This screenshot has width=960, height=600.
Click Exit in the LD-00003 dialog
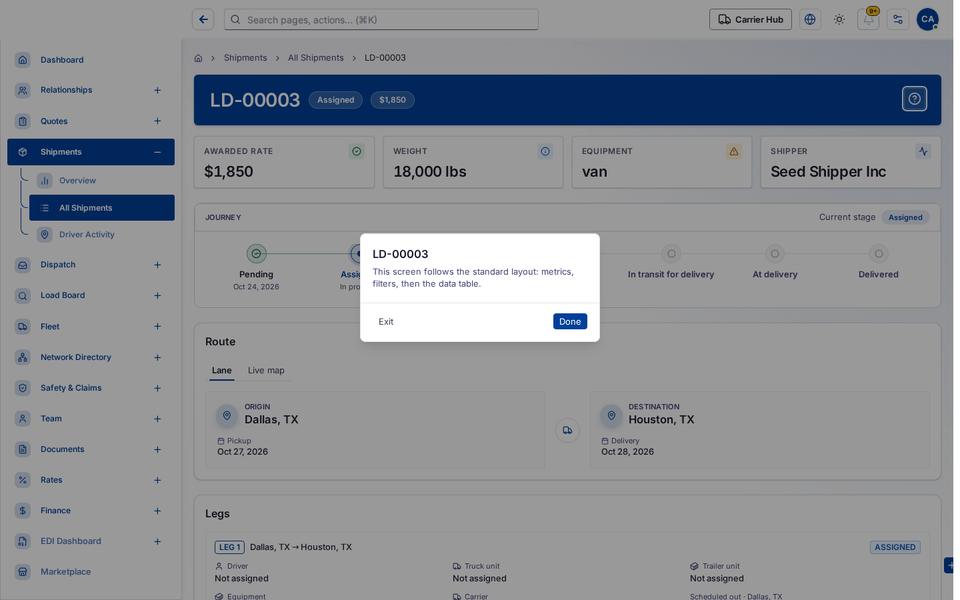386,321
